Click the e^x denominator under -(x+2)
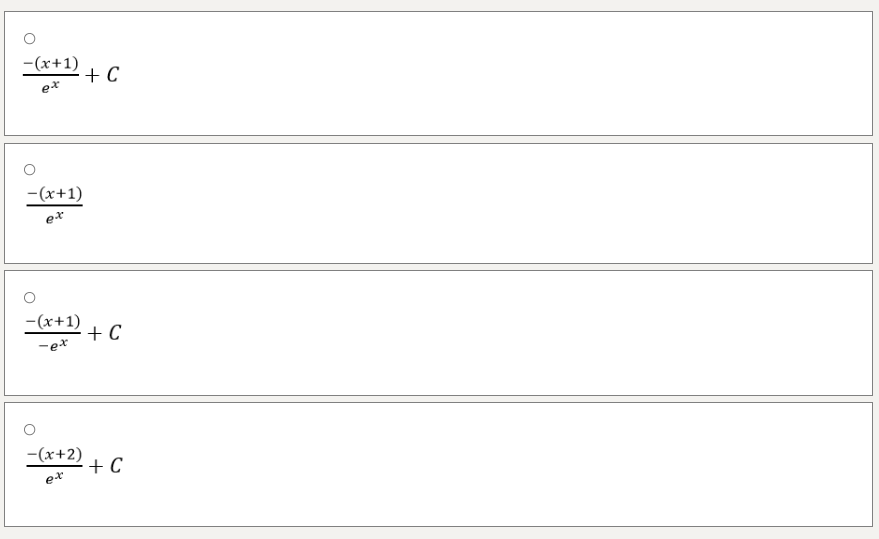The height and width of the screenshot is (539, 879). 54,478
